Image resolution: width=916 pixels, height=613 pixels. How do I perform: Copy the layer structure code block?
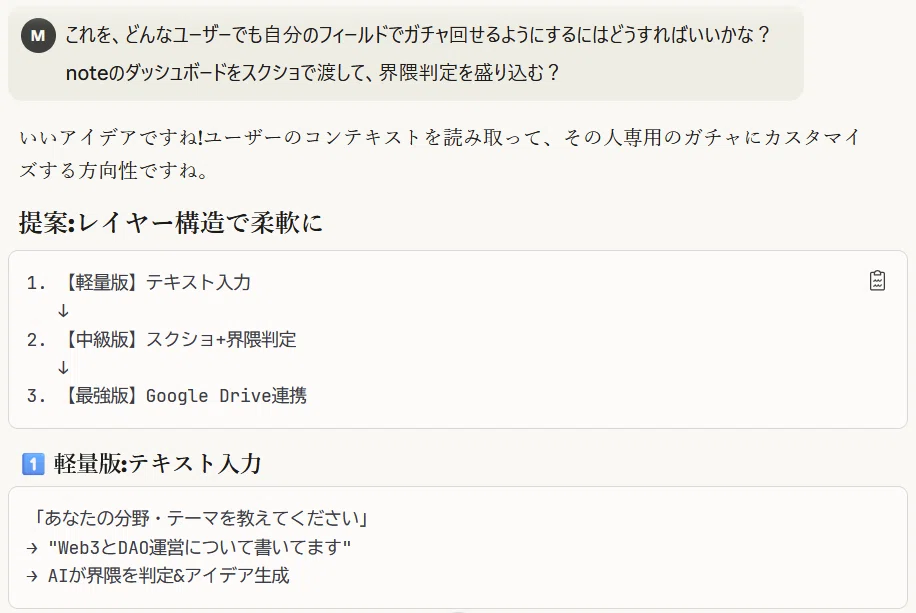point(877,280)
